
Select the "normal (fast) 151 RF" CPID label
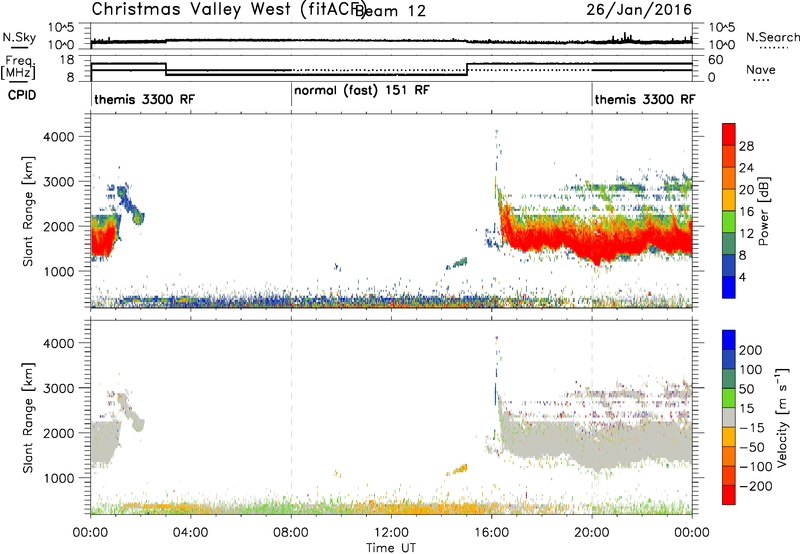coord(362,90)
